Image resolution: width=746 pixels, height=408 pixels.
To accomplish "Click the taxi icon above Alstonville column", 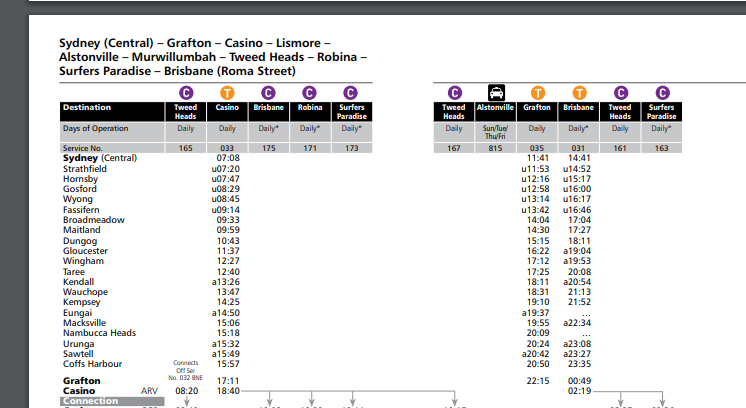I will pyautogui.click(x=495, y=92).
